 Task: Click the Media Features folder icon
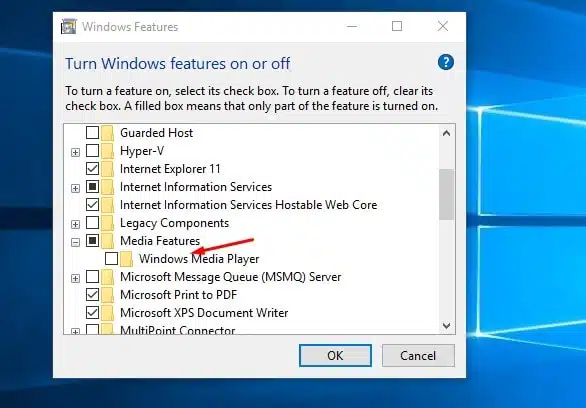tap(108, 241)
